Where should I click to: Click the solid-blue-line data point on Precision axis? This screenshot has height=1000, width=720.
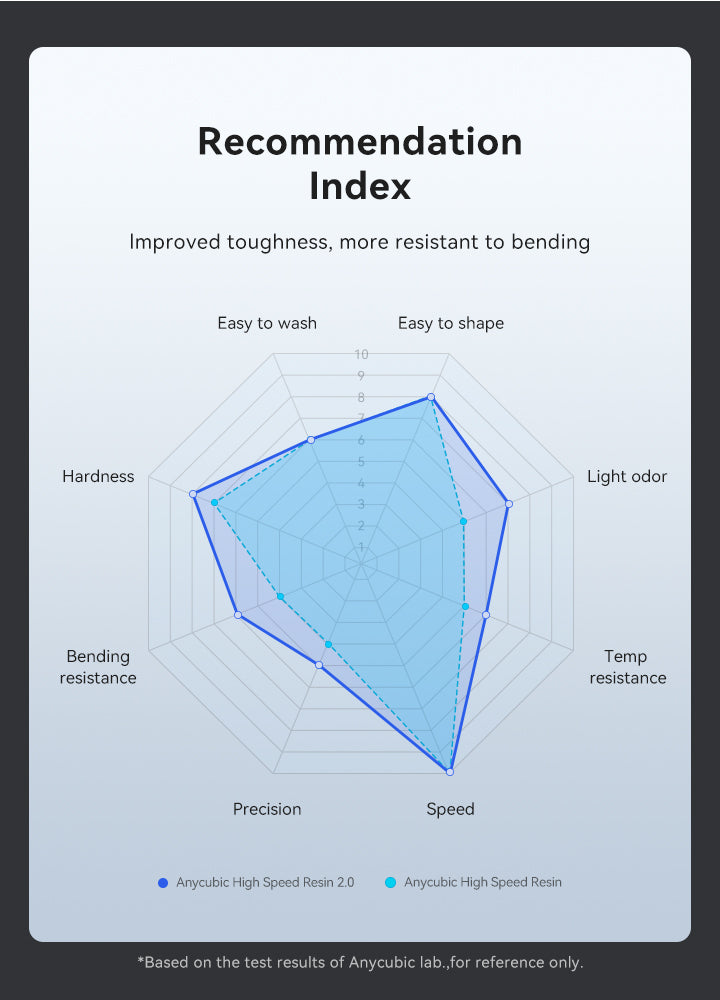click(x=319, y=665)
